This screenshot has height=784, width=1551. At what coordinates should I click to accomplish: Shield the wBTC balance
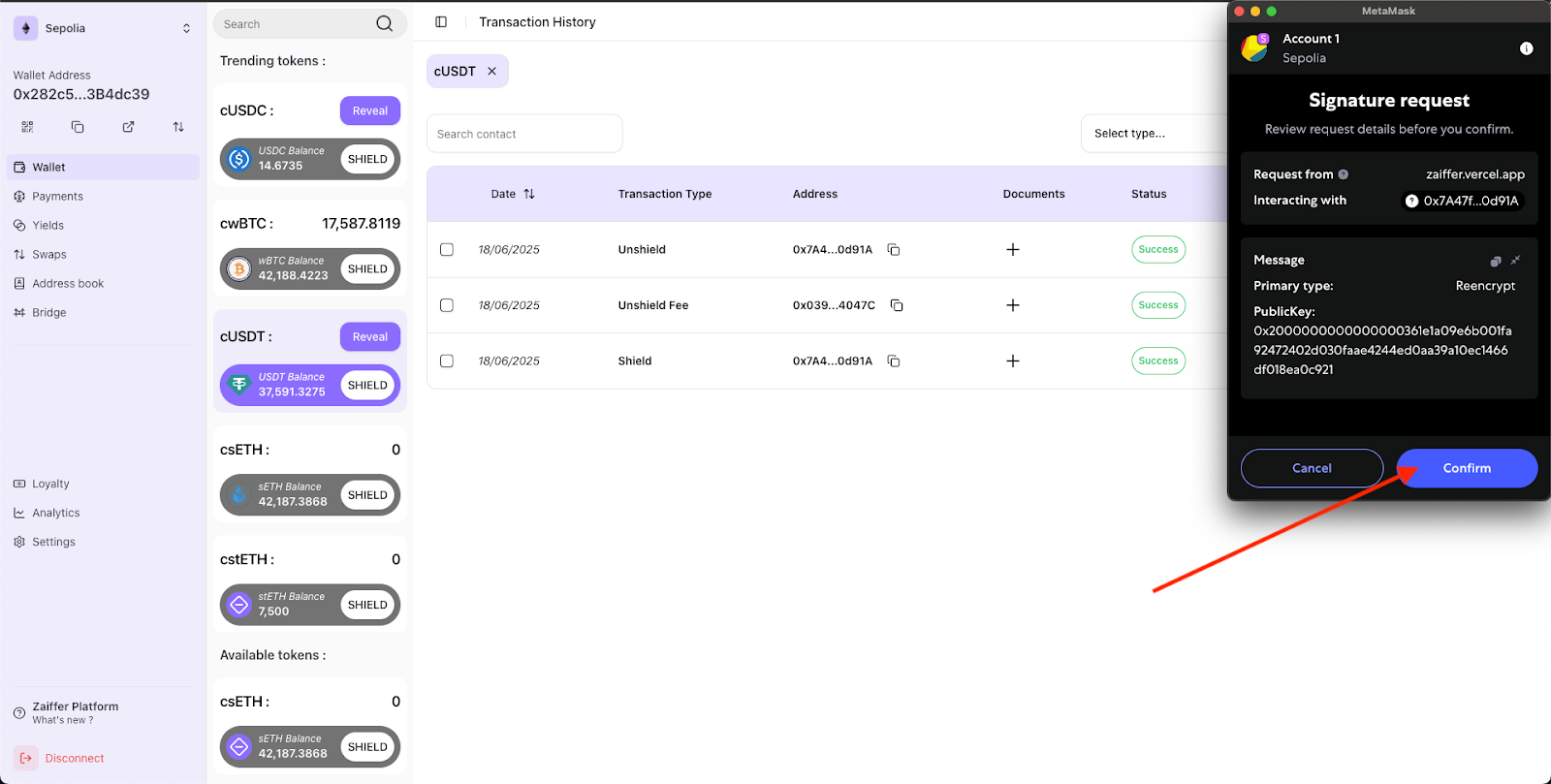pos(367,268)
